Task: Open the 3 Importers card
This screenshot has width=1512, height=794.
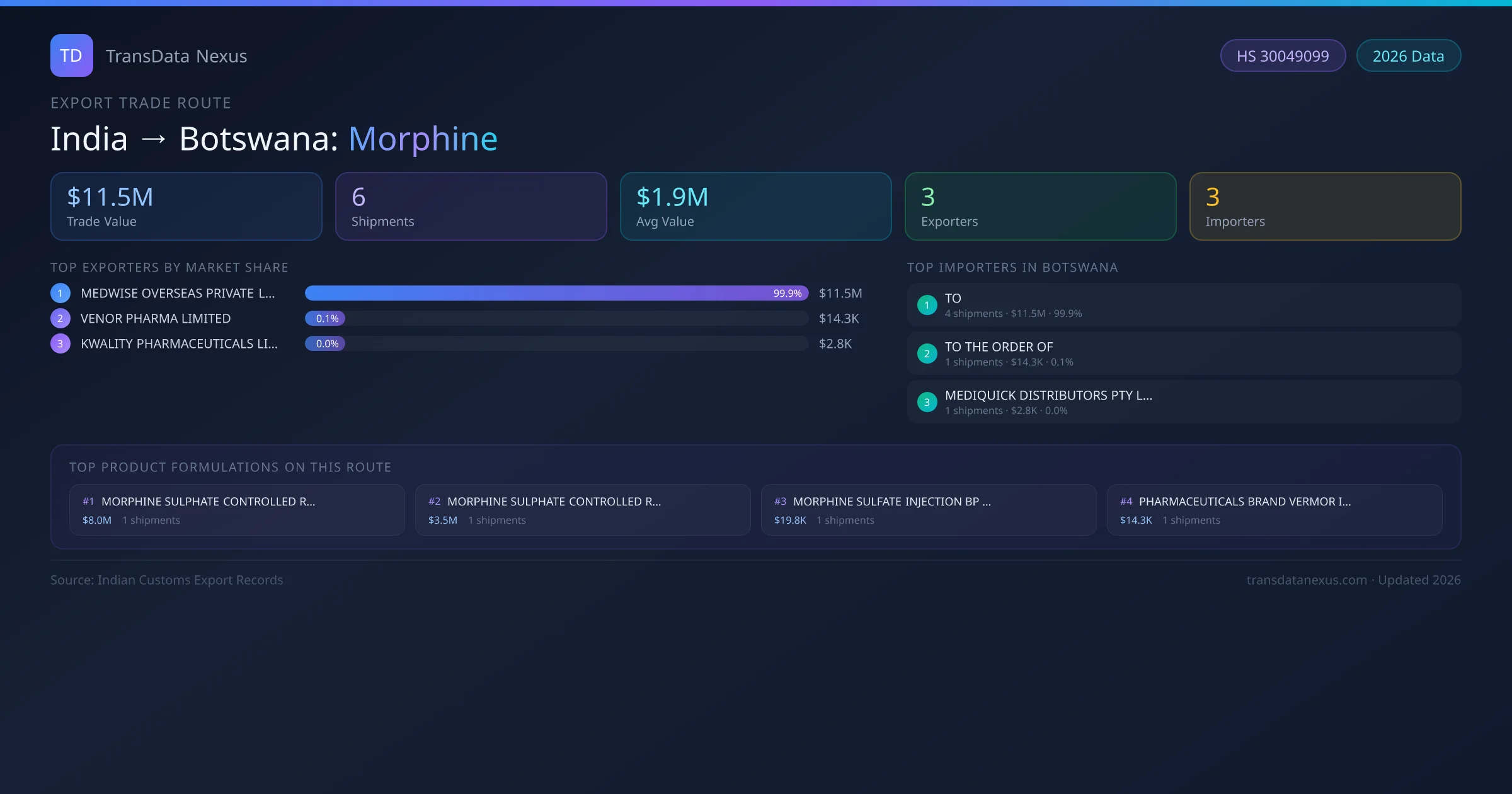Action: (x=1325, y=207)
